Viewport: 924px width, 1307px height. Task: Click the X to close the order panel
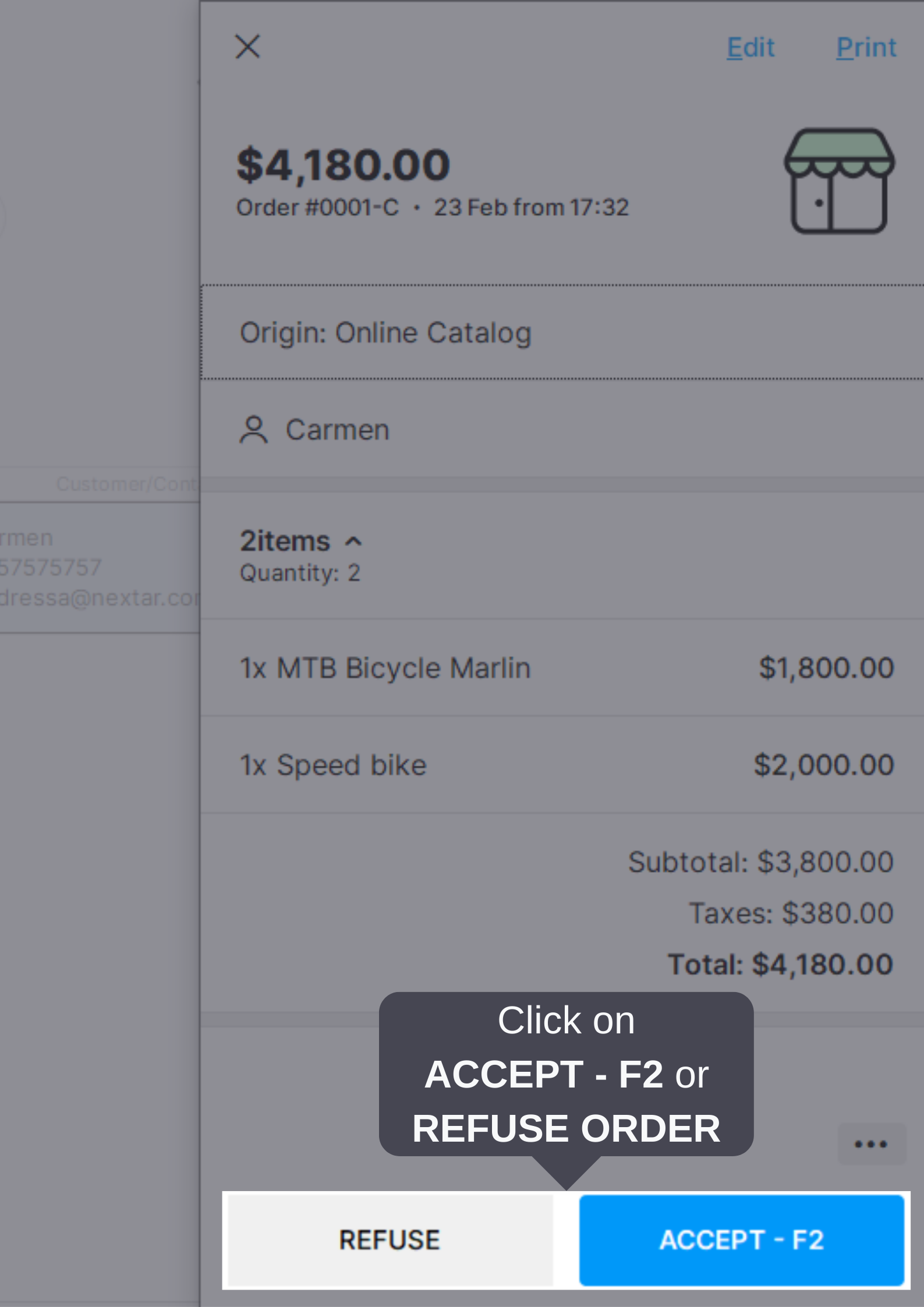click(x=247, y=47)
